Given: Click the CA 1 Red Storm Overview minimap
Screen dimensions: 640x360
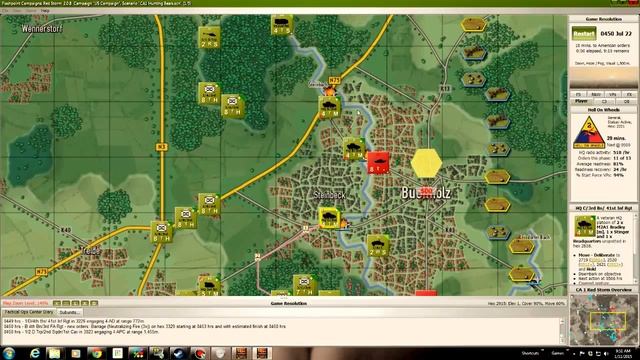Looking at the screenshot, I should click(603, 321).
